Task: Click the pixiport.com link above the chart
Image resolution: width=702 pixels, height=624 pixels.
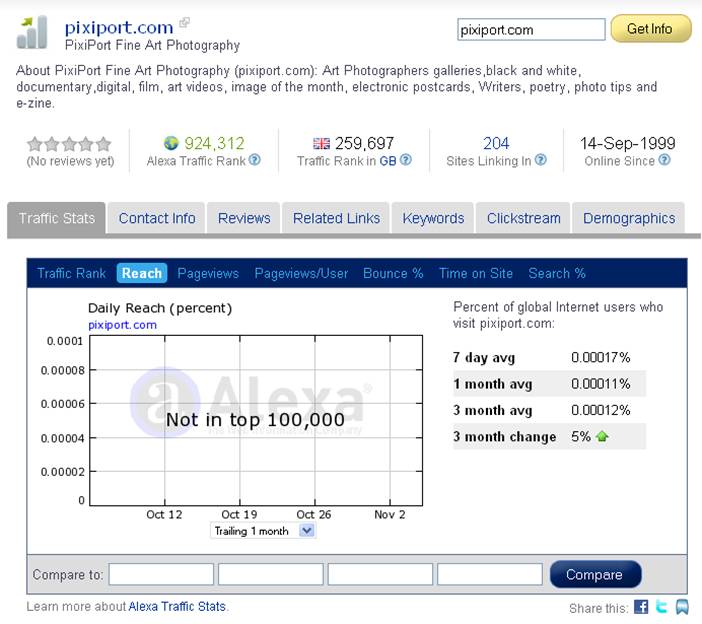Action: click(x=122, y=325)
